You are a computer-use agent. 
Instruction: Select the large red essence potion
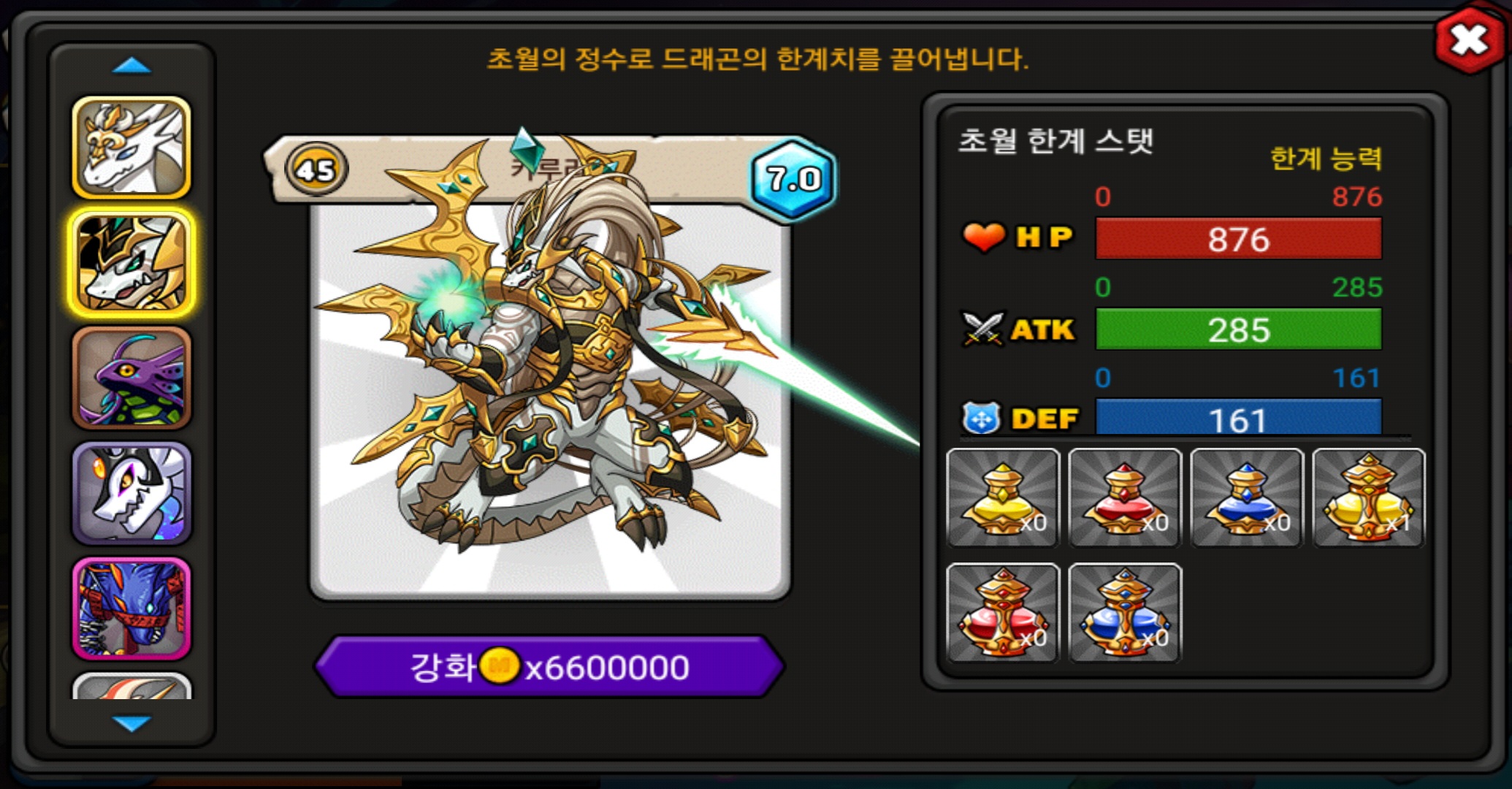(1002, 612)
